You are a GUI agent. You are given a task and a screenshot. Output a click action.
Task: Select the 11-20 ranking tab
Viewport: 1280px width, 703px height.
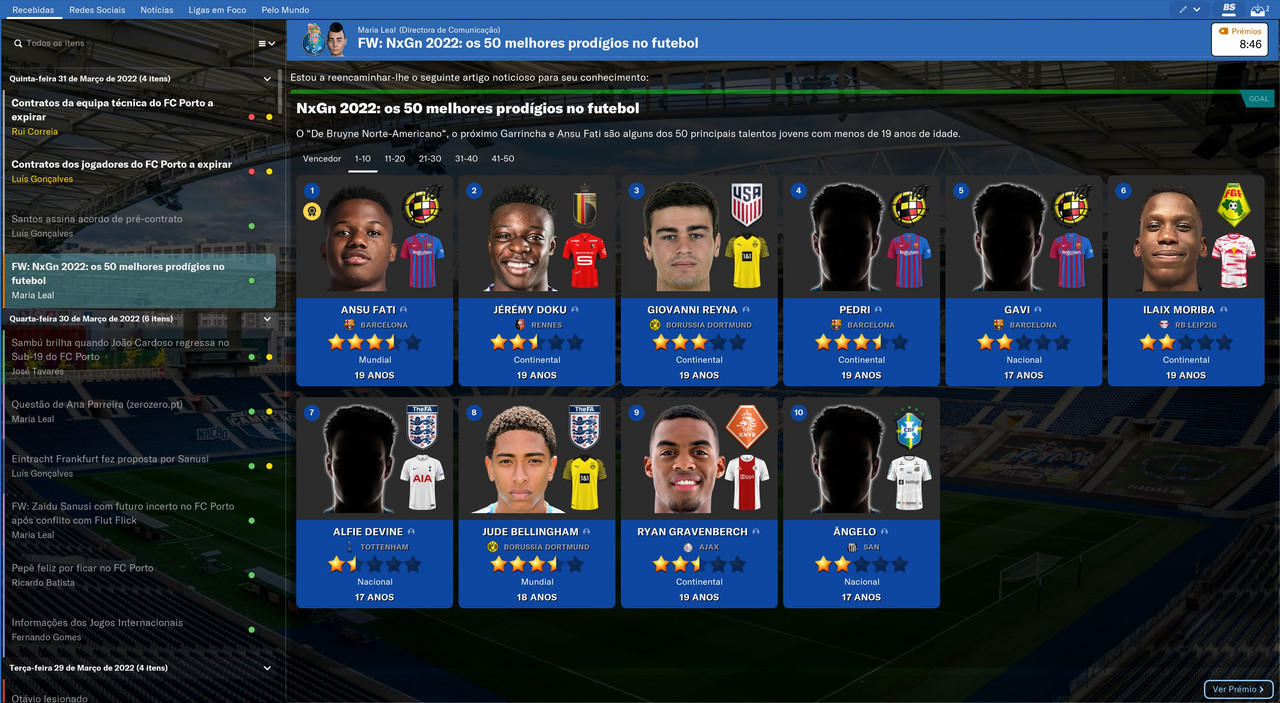click(395, 159)
